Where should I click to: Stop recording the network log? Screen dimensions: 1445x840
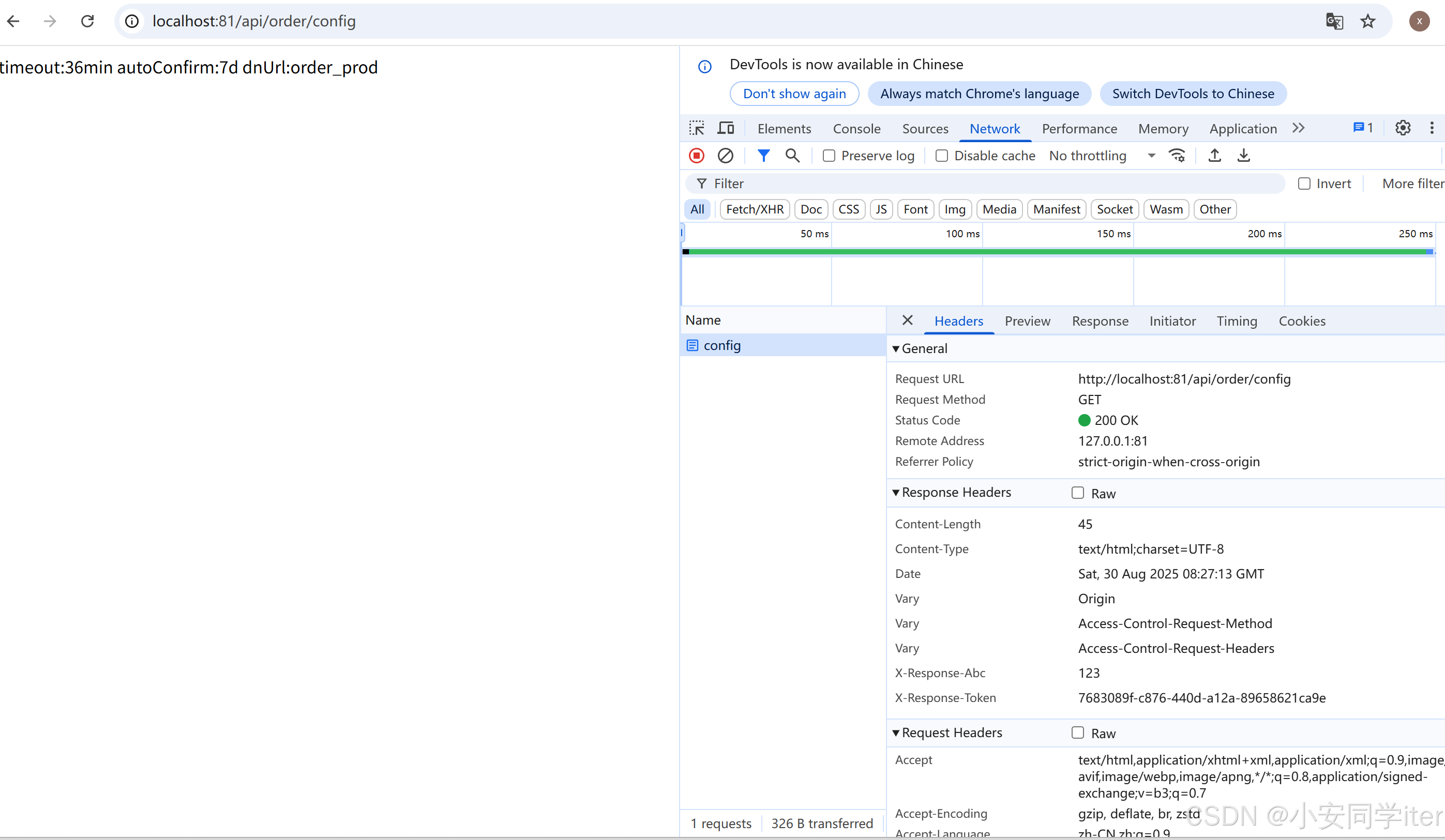(696, 156)
